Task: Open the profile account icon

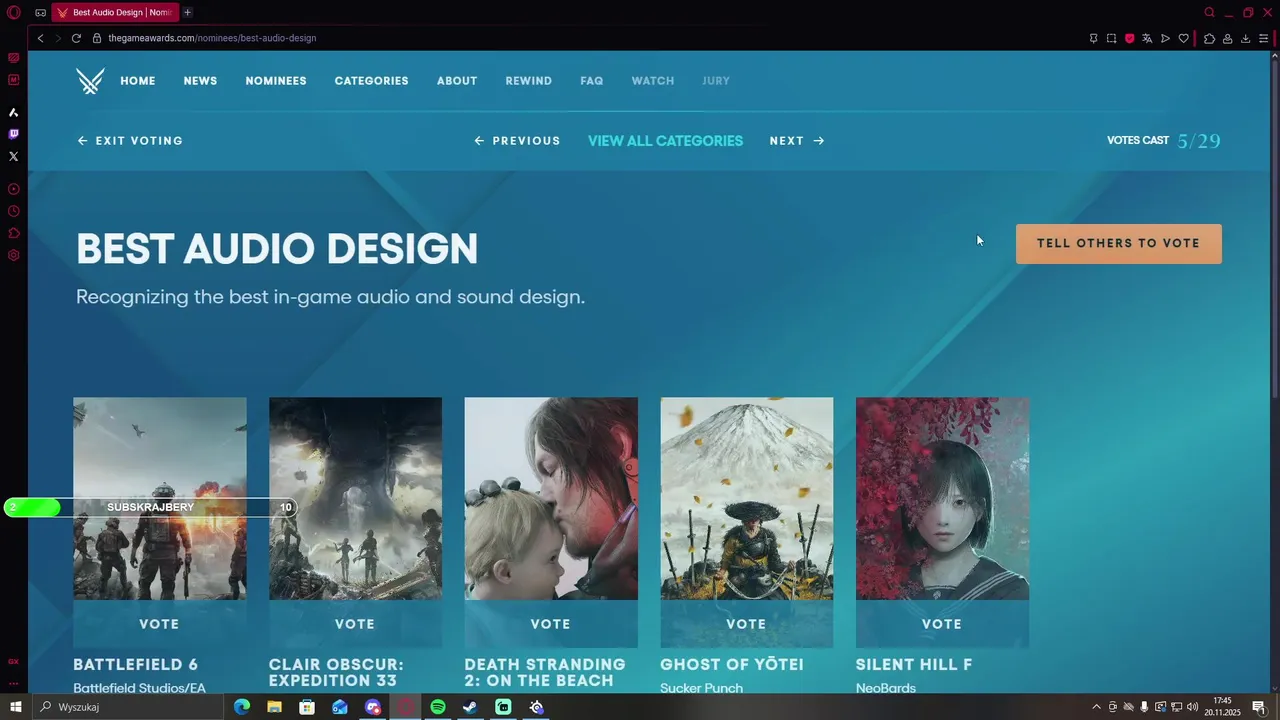Action: point(1227,38)
